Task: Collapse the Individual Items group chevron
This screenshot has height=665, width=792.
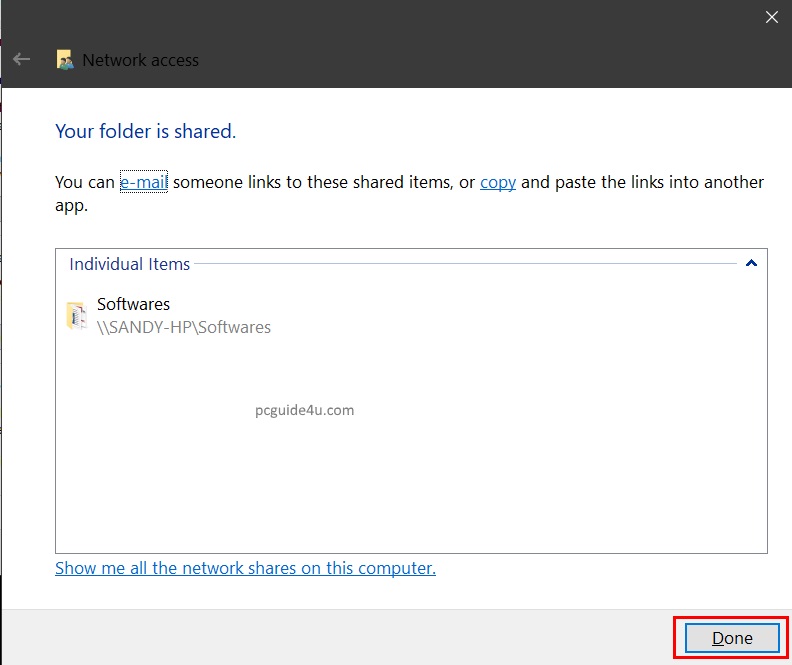Action: (x=751, y=264)
